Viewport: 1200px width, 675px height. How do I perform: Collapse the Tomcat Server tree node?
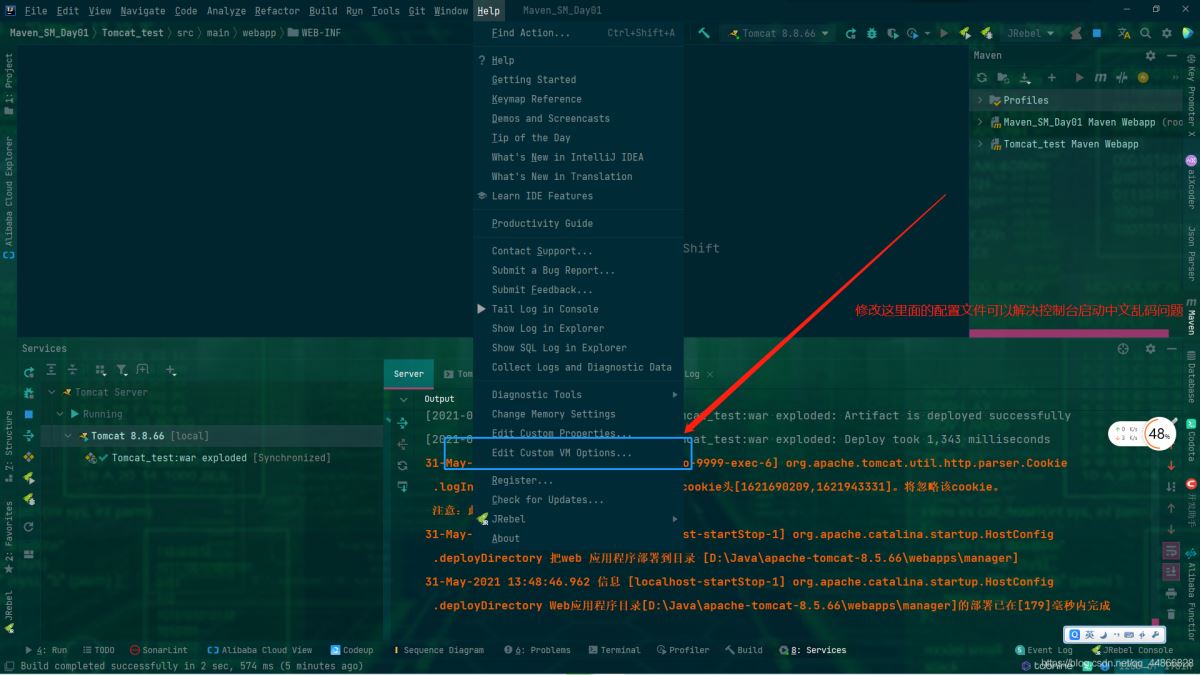coord(51,391)
